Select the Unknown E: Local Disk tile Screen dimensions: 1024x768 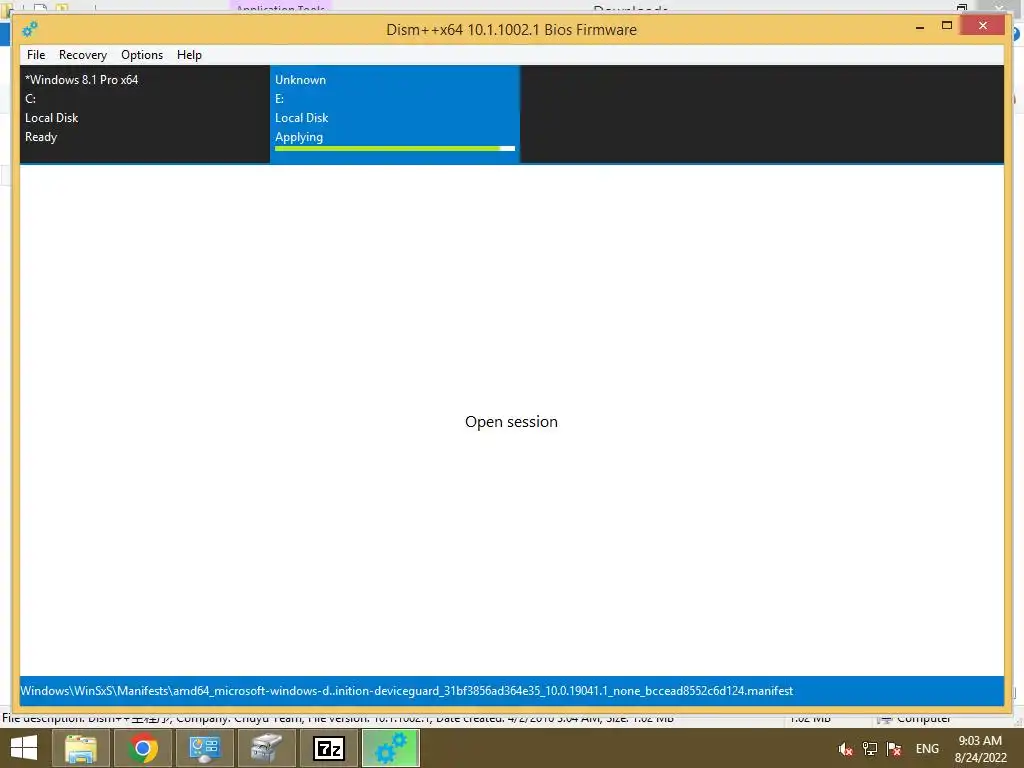(394, 114)
